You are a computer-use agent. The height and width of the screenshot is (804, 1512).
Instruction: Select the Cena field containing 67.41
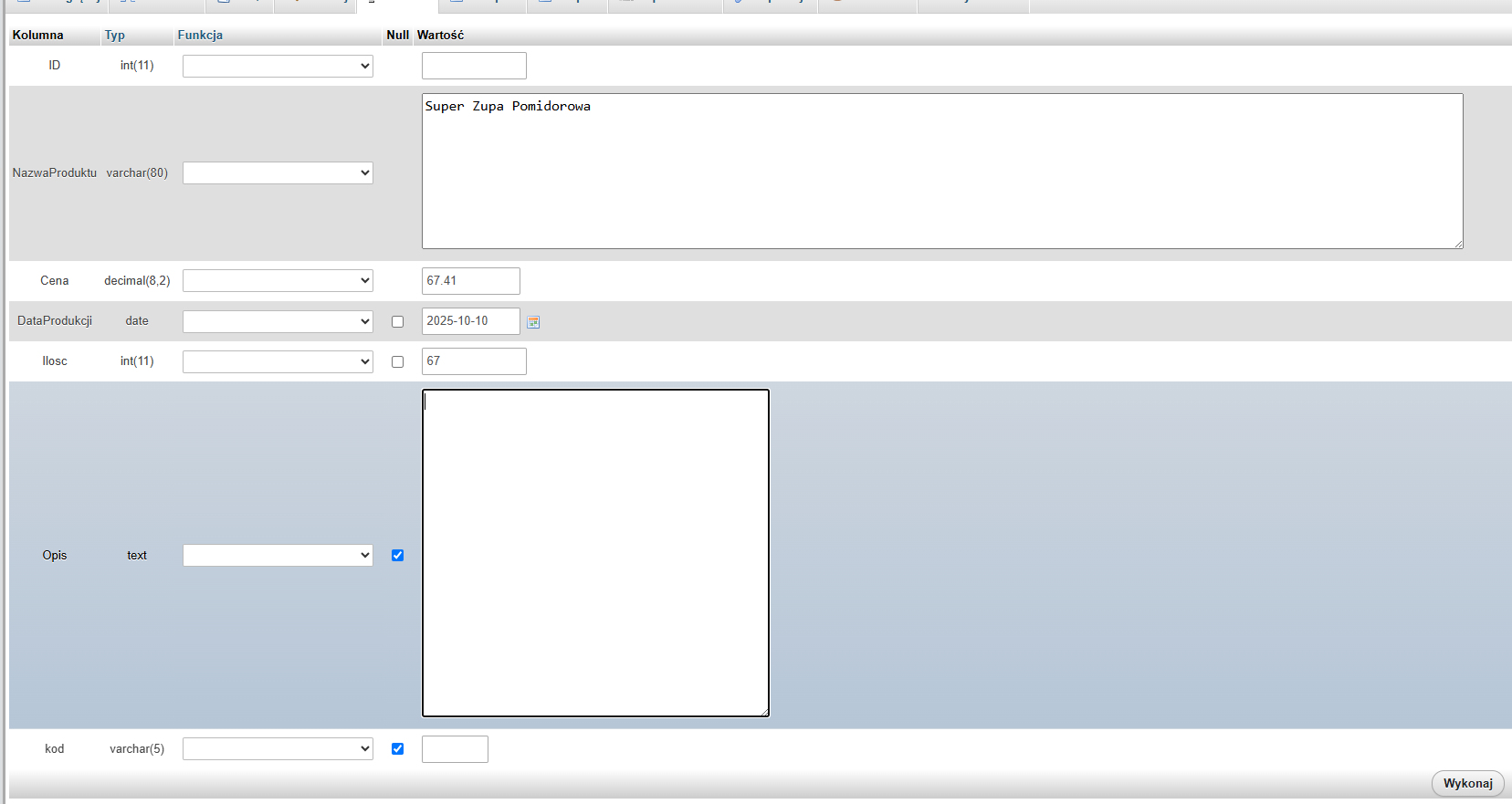[x=470, y=280]
